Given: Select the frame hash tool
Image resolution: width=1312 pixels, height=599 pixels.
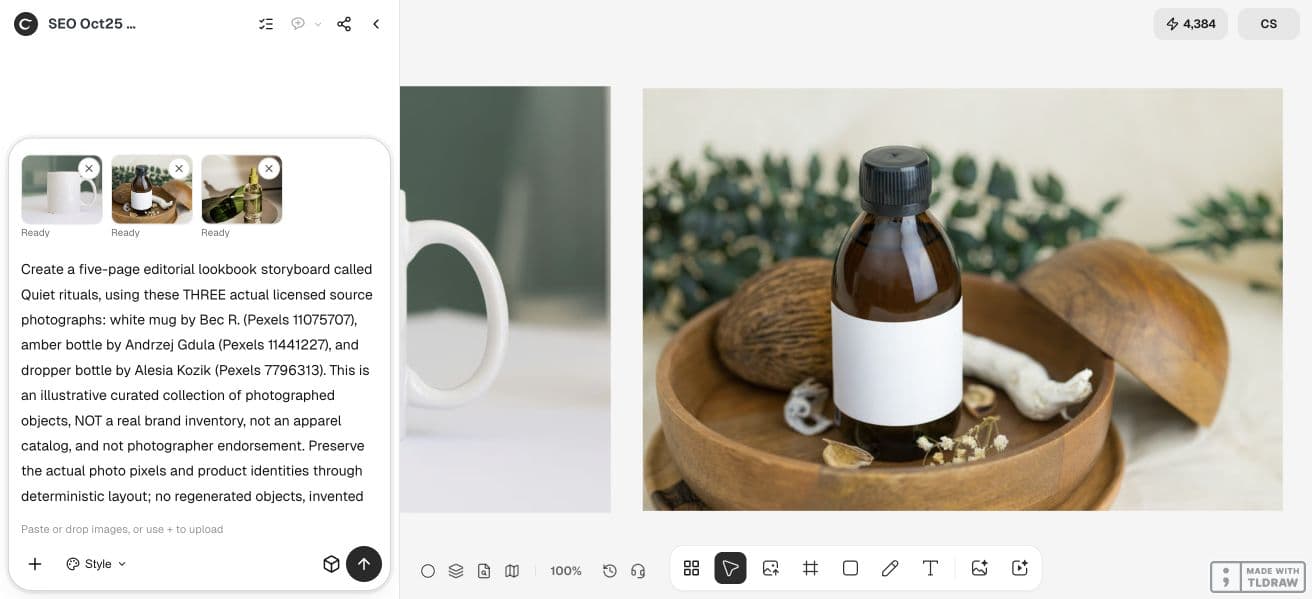Looking at the screenshot, I should [810, 568].
